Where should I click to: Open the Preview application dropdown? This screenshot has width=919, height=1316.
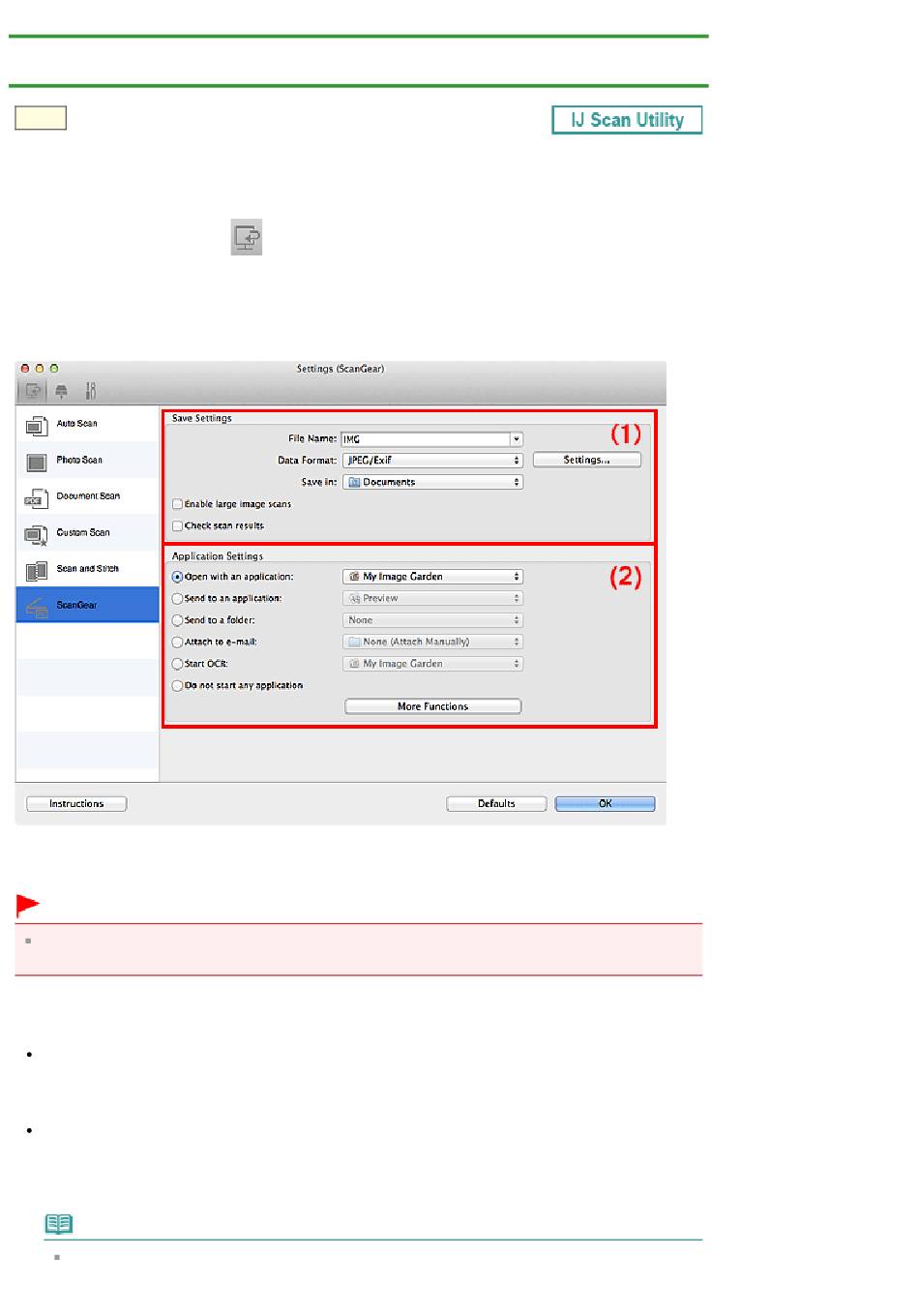point(433,599)
